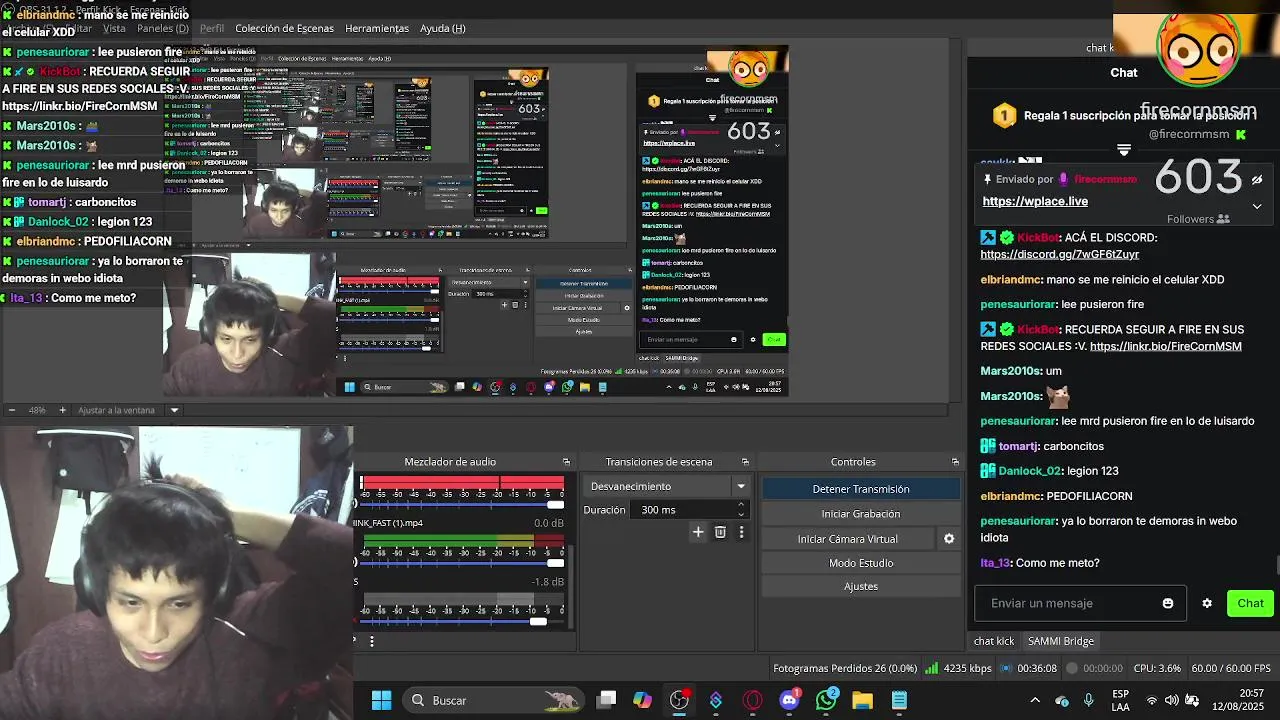Collapse the gift subscription banner arrow
The image size is (1280, 720).
[x=1124, y=150]
